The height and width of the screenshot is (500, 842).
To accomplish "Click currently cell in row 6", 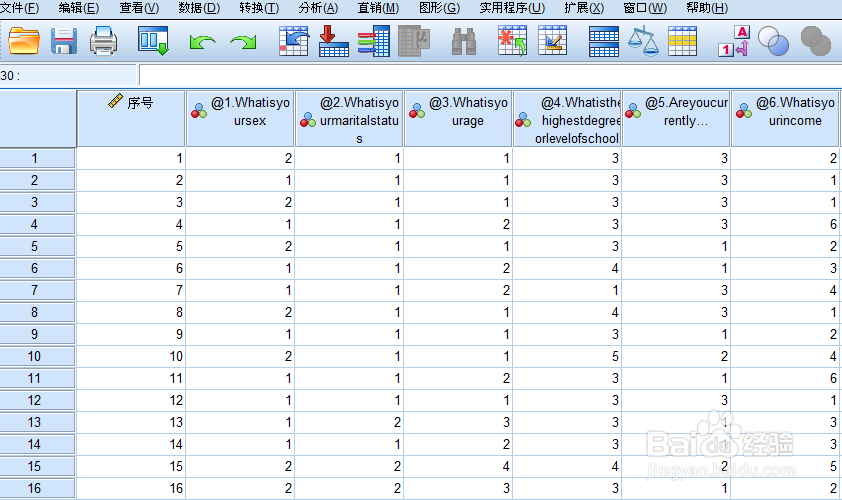I will pyautogui.click(x=676, y=269).
